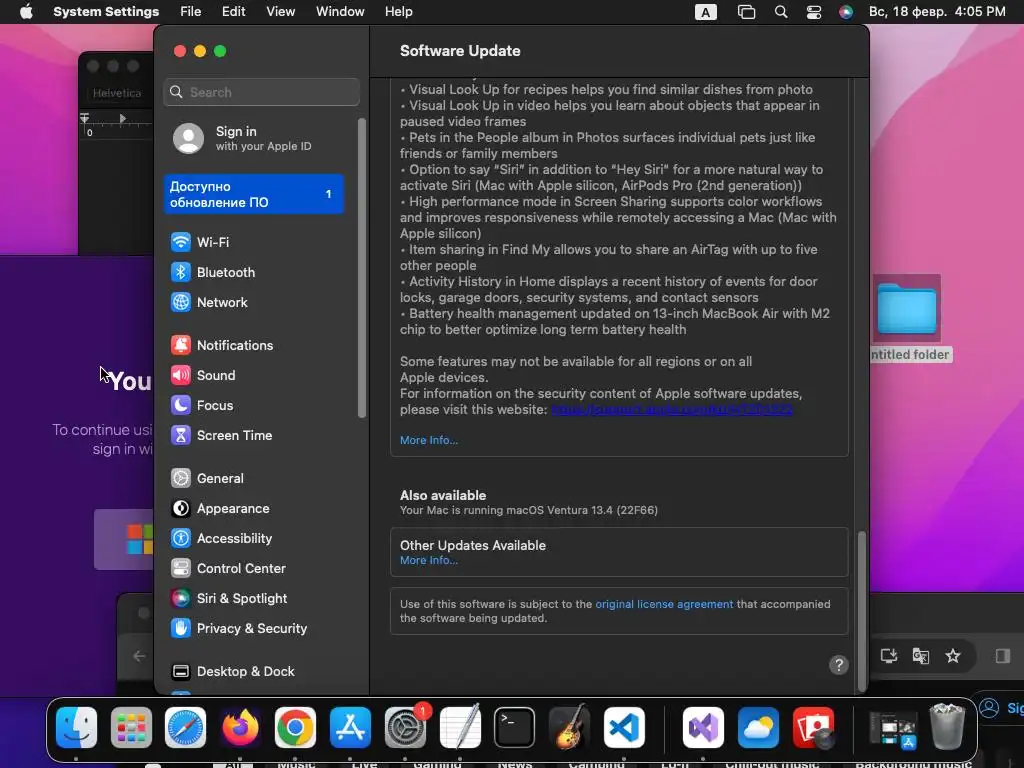Screen dimensions: 1024x768
Task: Open Spotlight search from menu bar
Action: [x=780, y=12]
